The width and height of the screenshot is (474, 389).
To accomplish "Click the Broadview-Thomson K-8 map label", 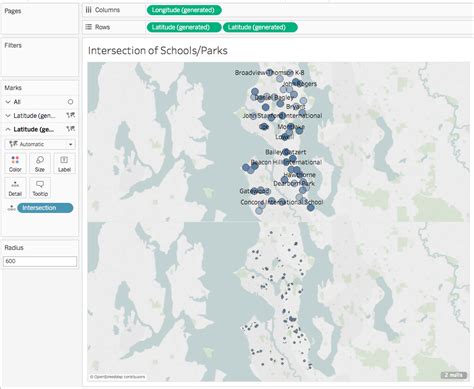I will tap(269, 72).
